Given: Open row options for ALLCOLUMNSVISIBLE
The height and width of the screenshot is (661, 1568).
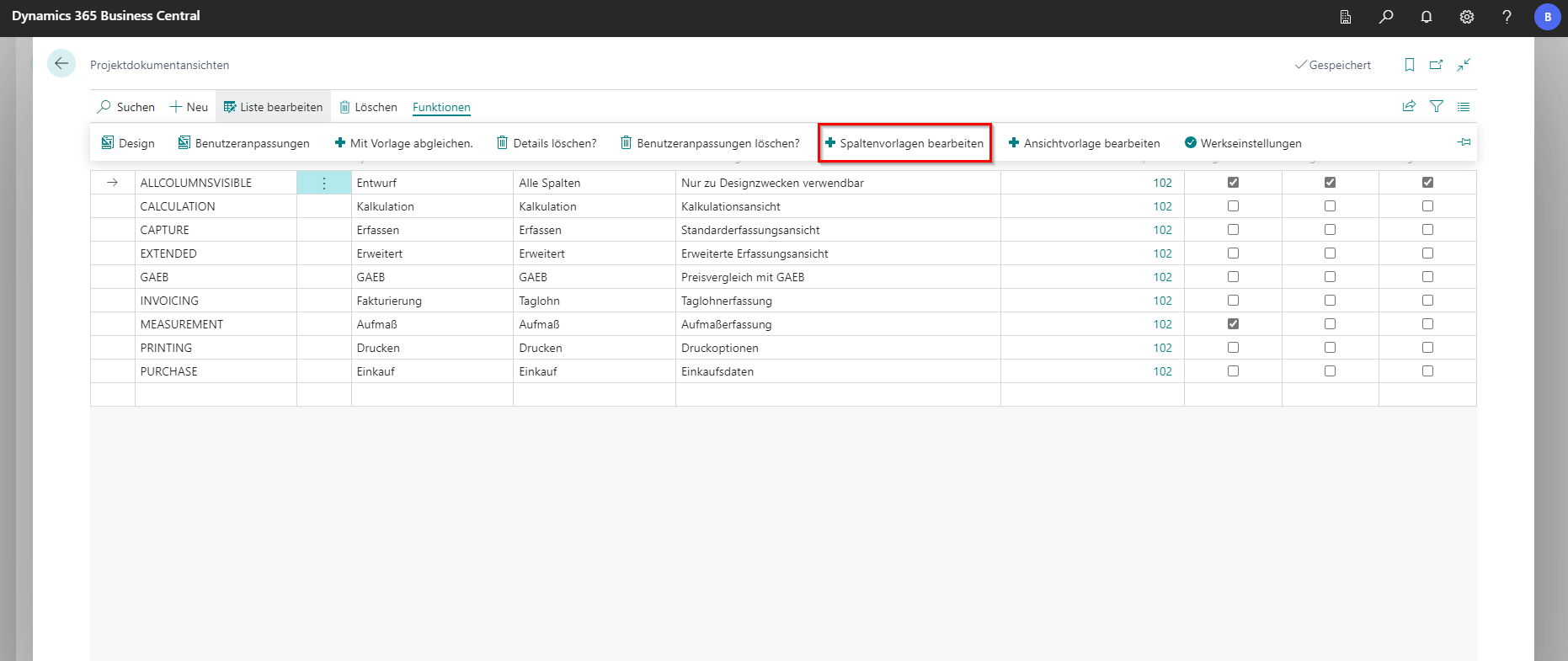Looking at the screenshot, I should click(x=324, y=183).
